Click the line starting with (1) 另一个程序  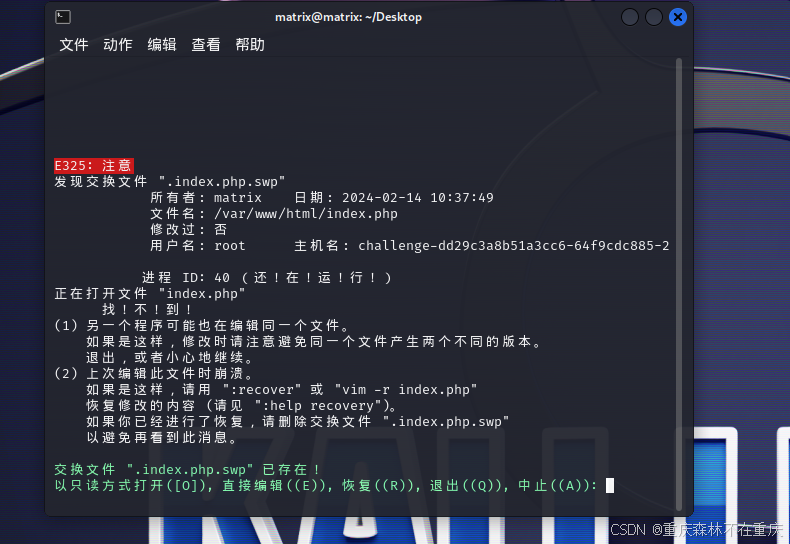[x=202, y=325]
